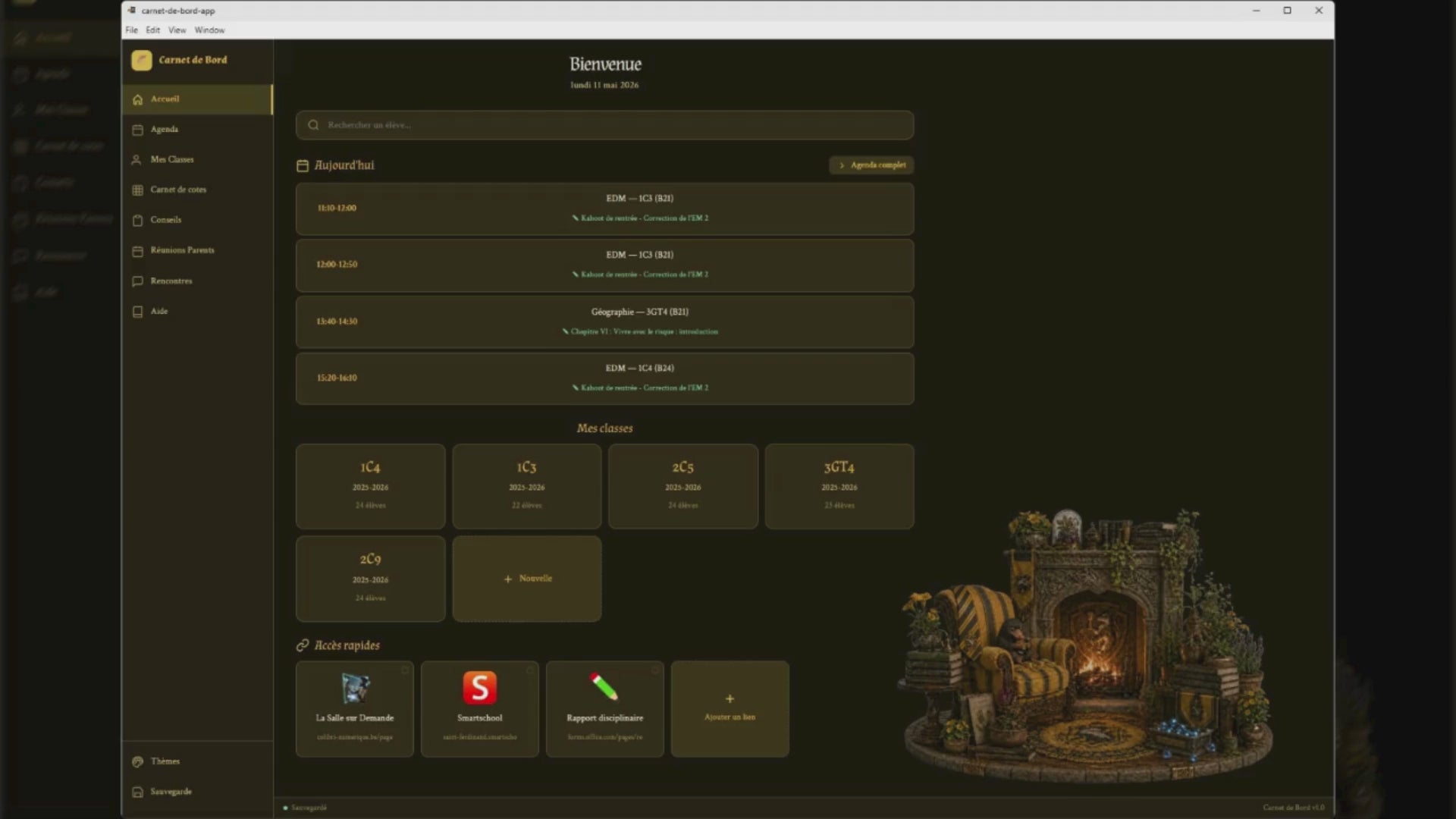Open the Edit menu
The width and height of the screenshot is (1456, 819).
(153, 30)
